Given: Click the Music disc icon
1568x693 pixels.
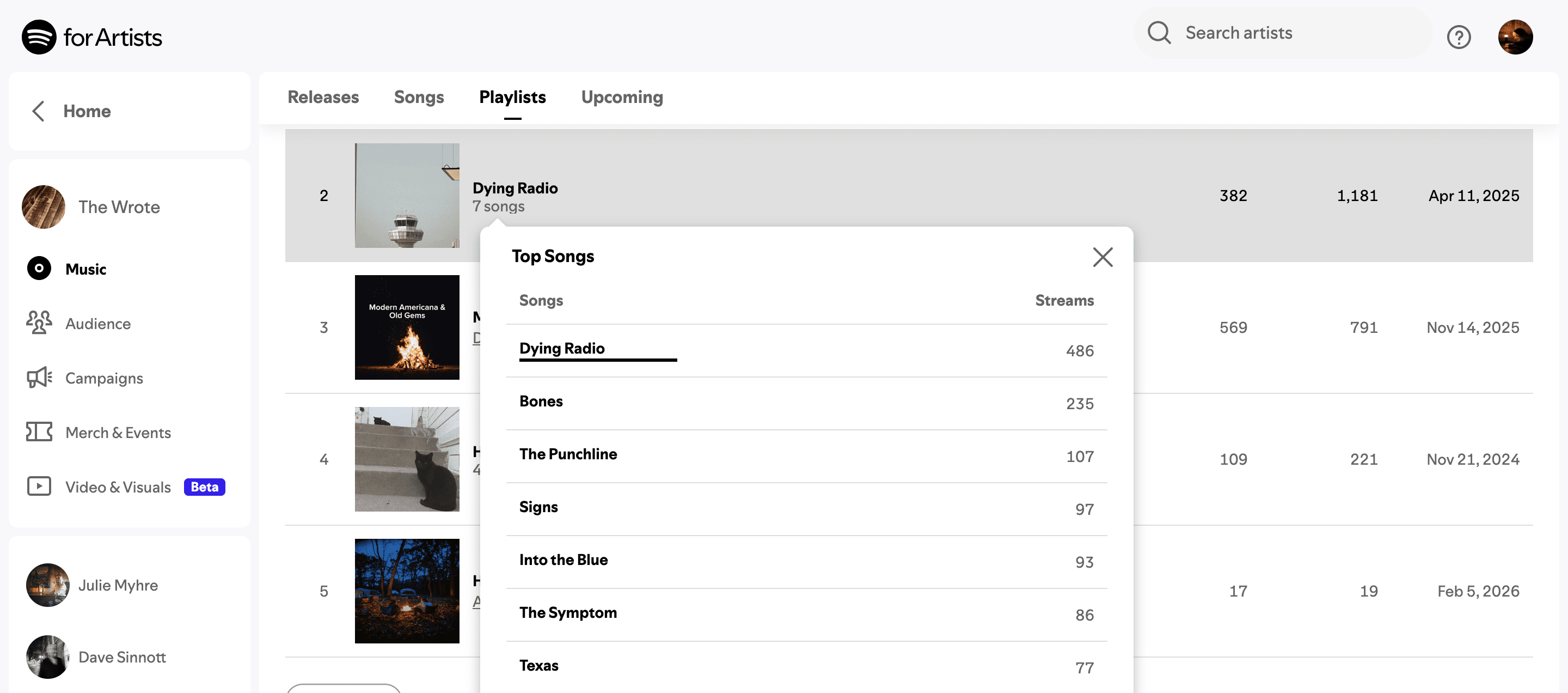Looking at the screenshot, I should pos(39,269).
